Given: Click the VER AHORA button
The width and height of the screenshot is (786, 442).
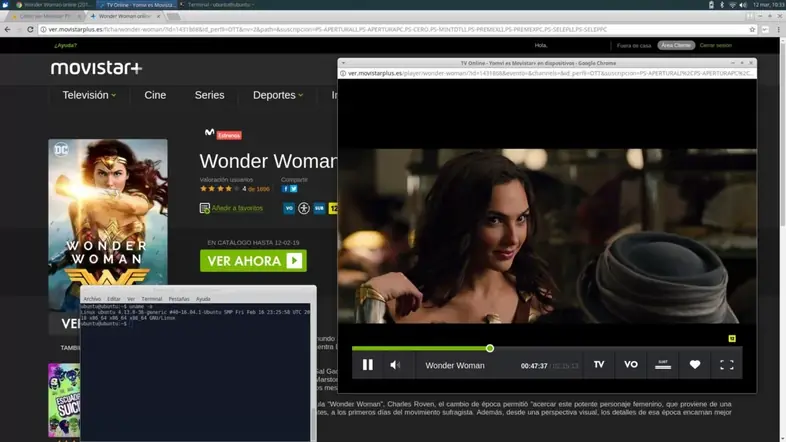Looking at the screenshot, I should (x=253, y=261).
